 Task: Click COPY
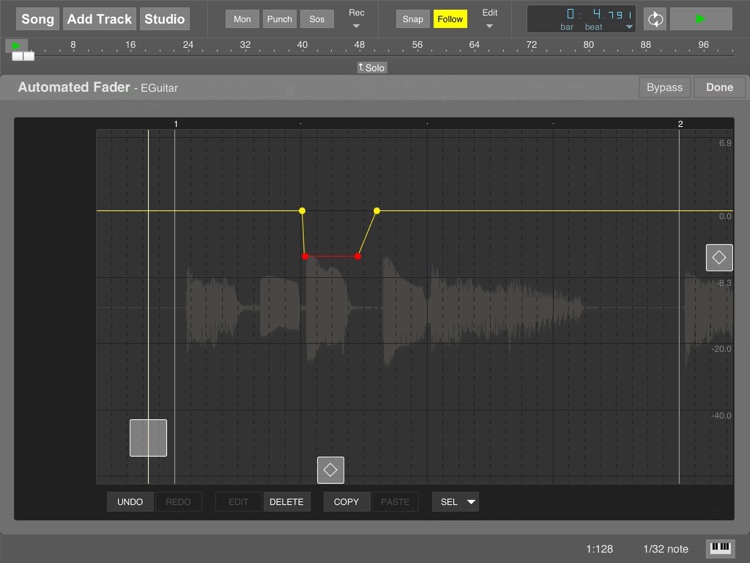coord(346,502)
